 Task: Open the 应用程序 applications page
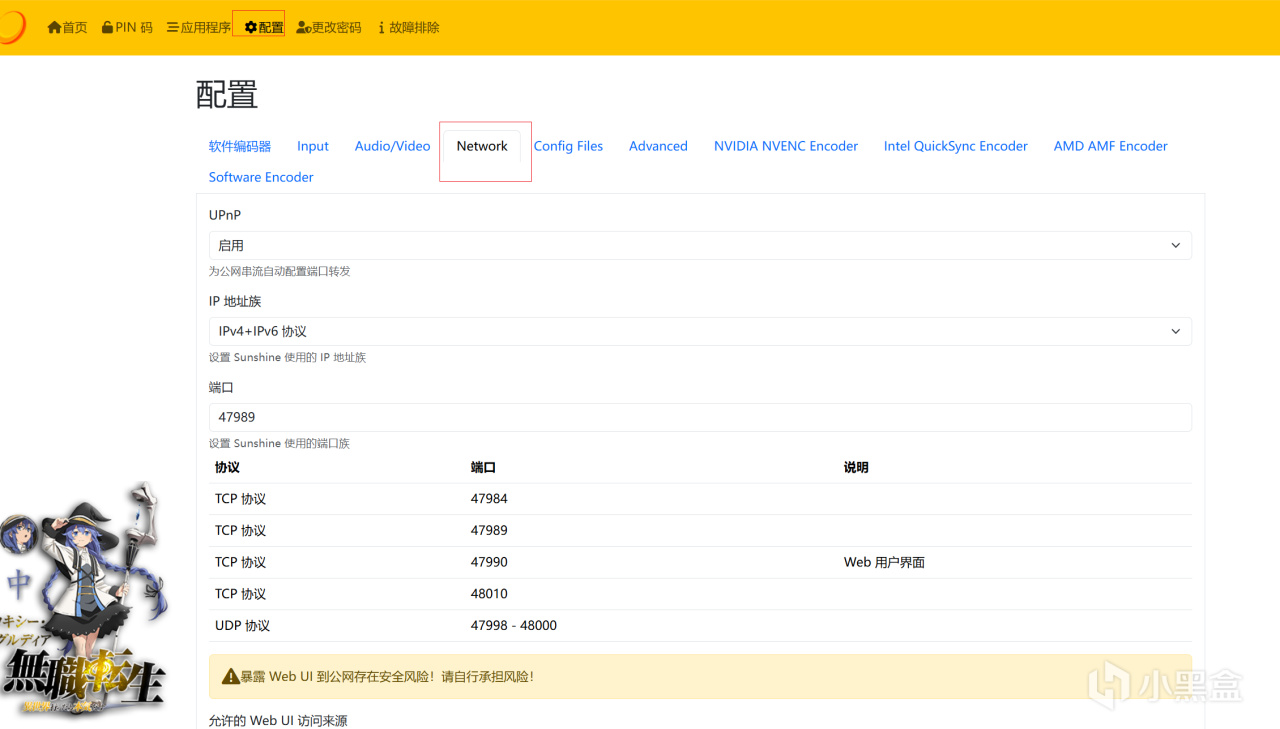198,27
